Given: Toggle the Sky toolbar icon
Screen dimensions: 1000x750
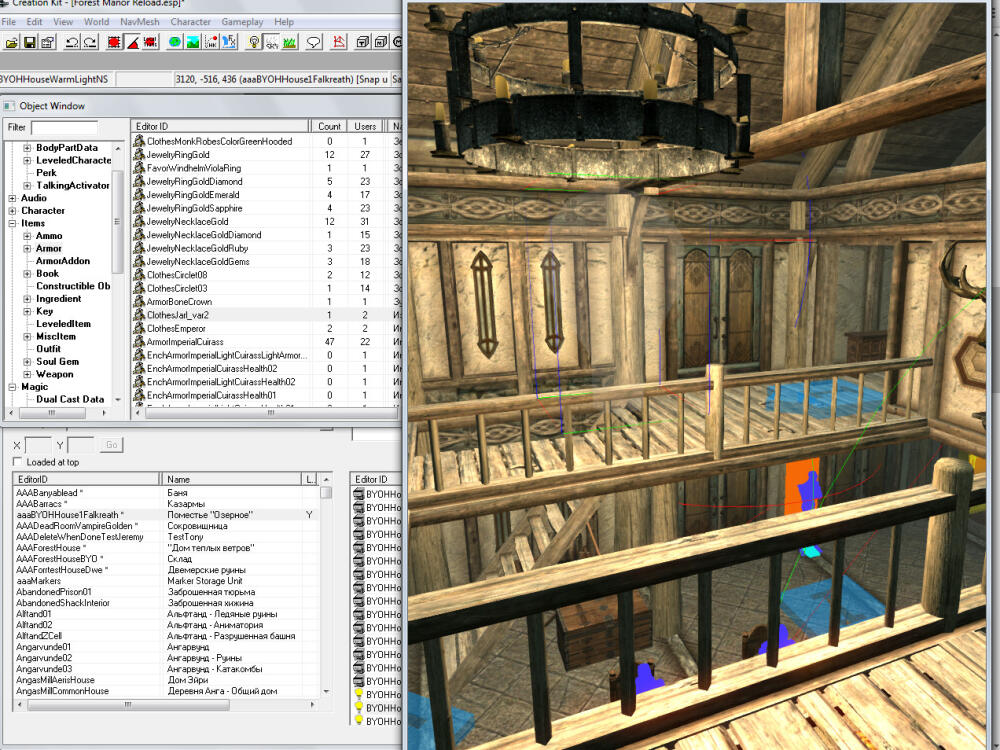Looking at the screenshot, I should (x=272, y=43).
